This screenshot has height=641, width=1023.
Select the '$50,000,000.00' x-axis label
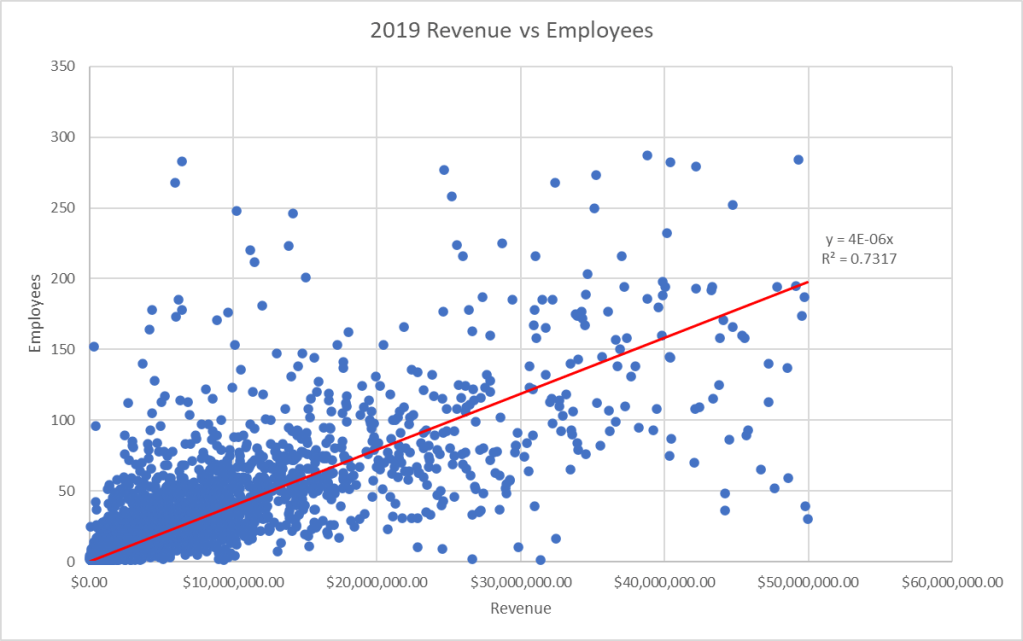[808, 581]
